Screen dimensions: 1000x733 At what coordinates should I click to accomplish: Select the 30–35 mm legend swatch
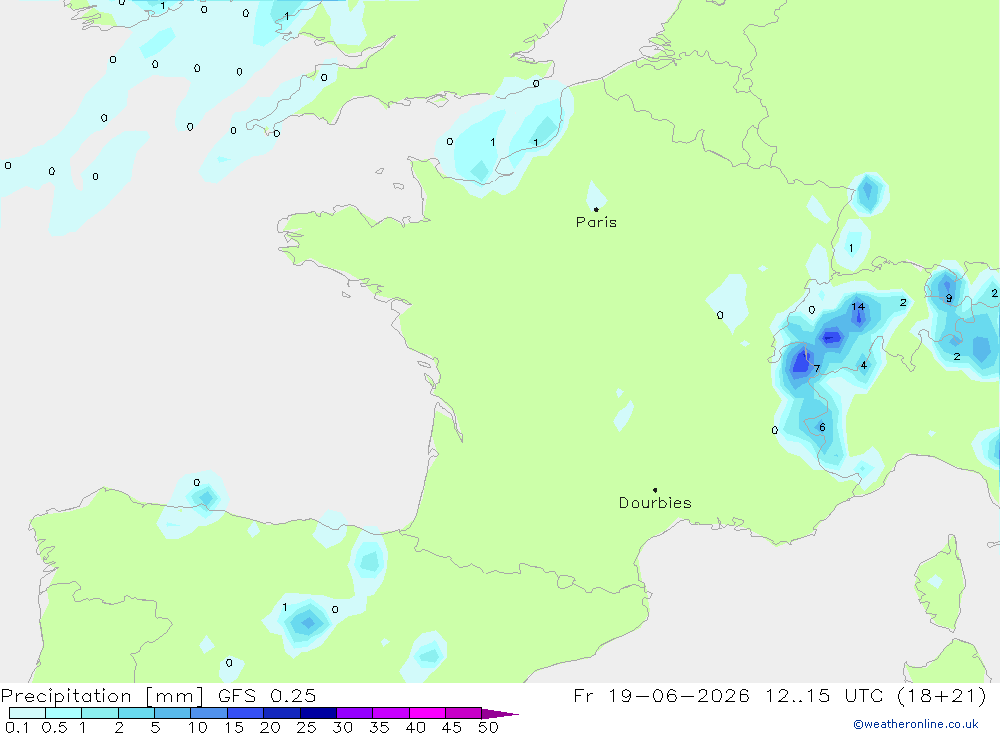click(x=355, y=713)
